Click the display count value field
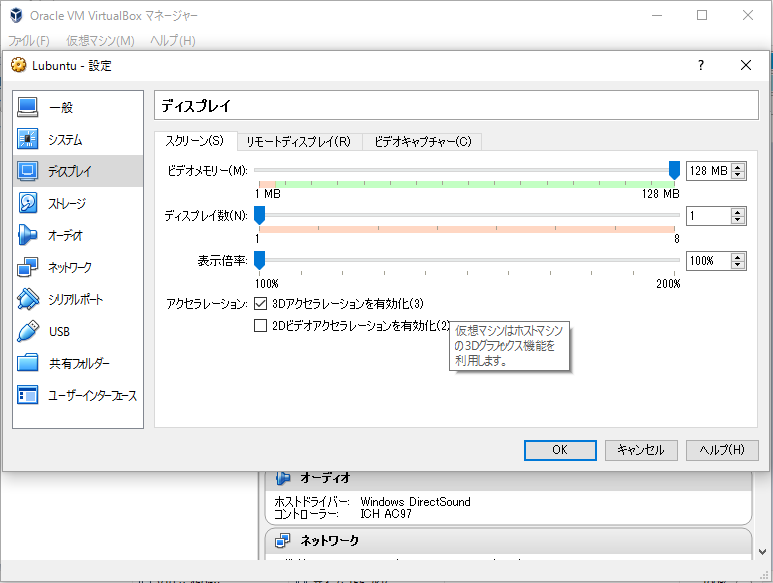This screenshot has width=773, height=583. (x=709, y=216)
